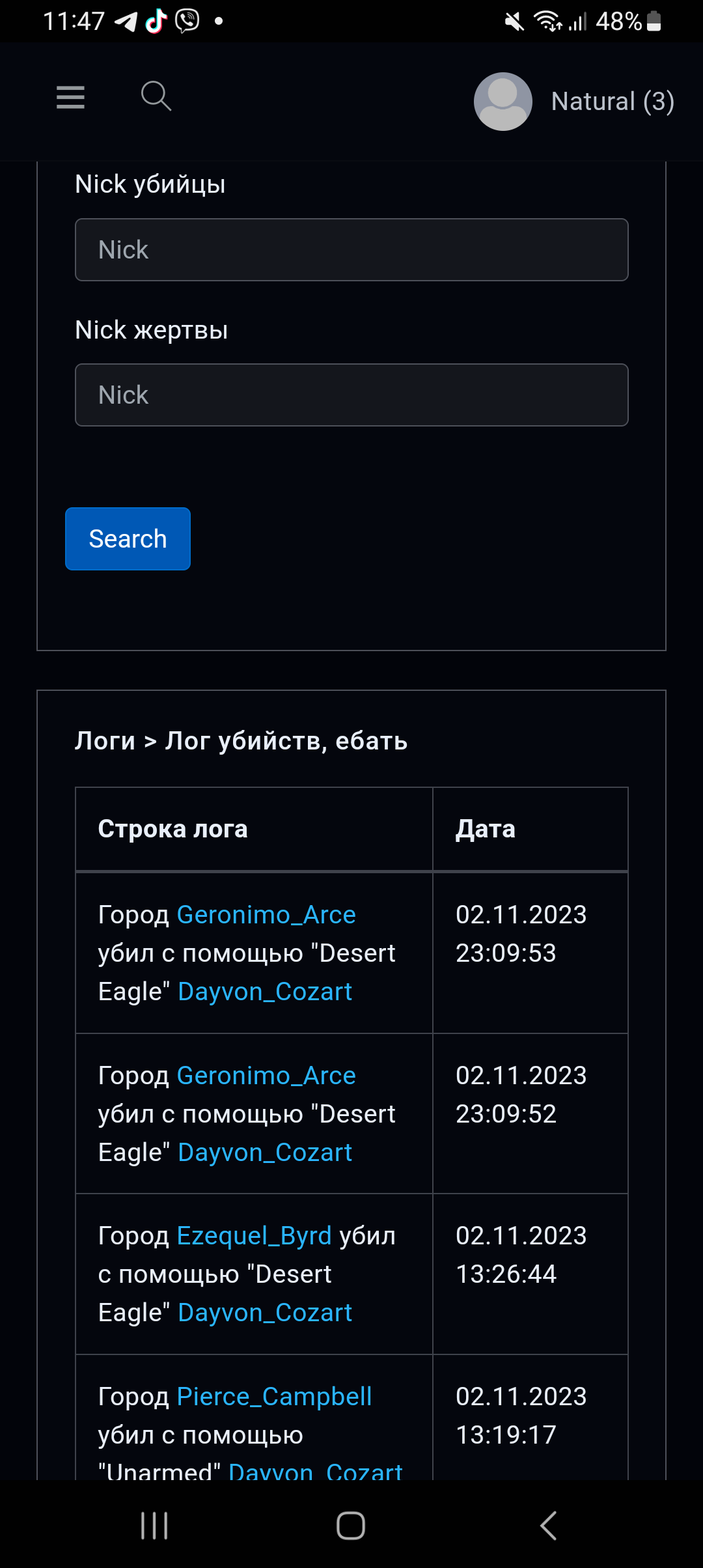Focus the Nick убийцы input field
The image size is (703, 1568).
[x=351, y=250]
